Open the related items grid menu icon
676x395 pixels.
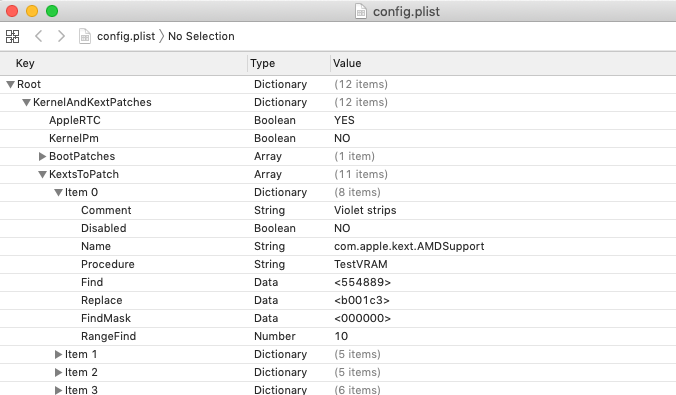[x=13, y=36]
